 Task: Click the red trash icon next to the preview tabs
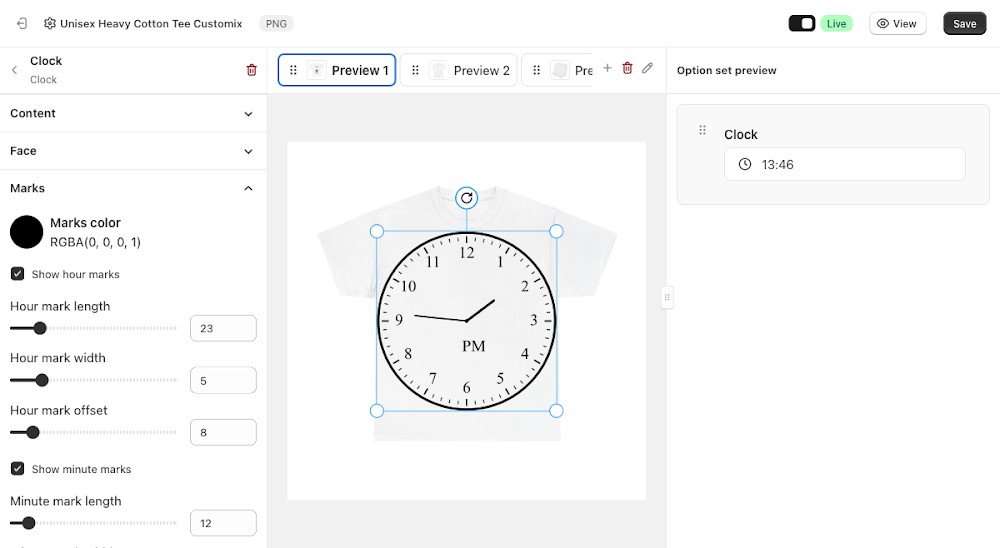tap(628, 68)
